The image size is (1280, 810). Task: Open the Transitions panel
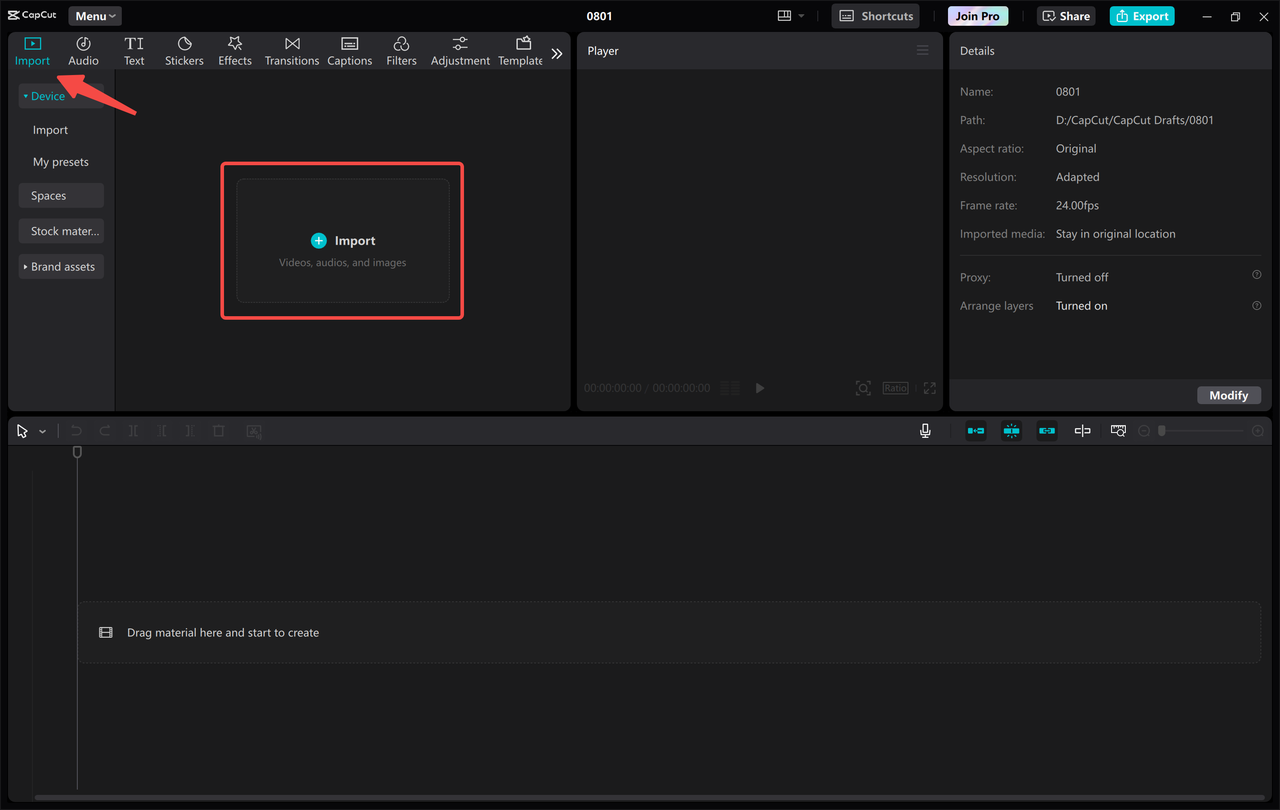291,50
